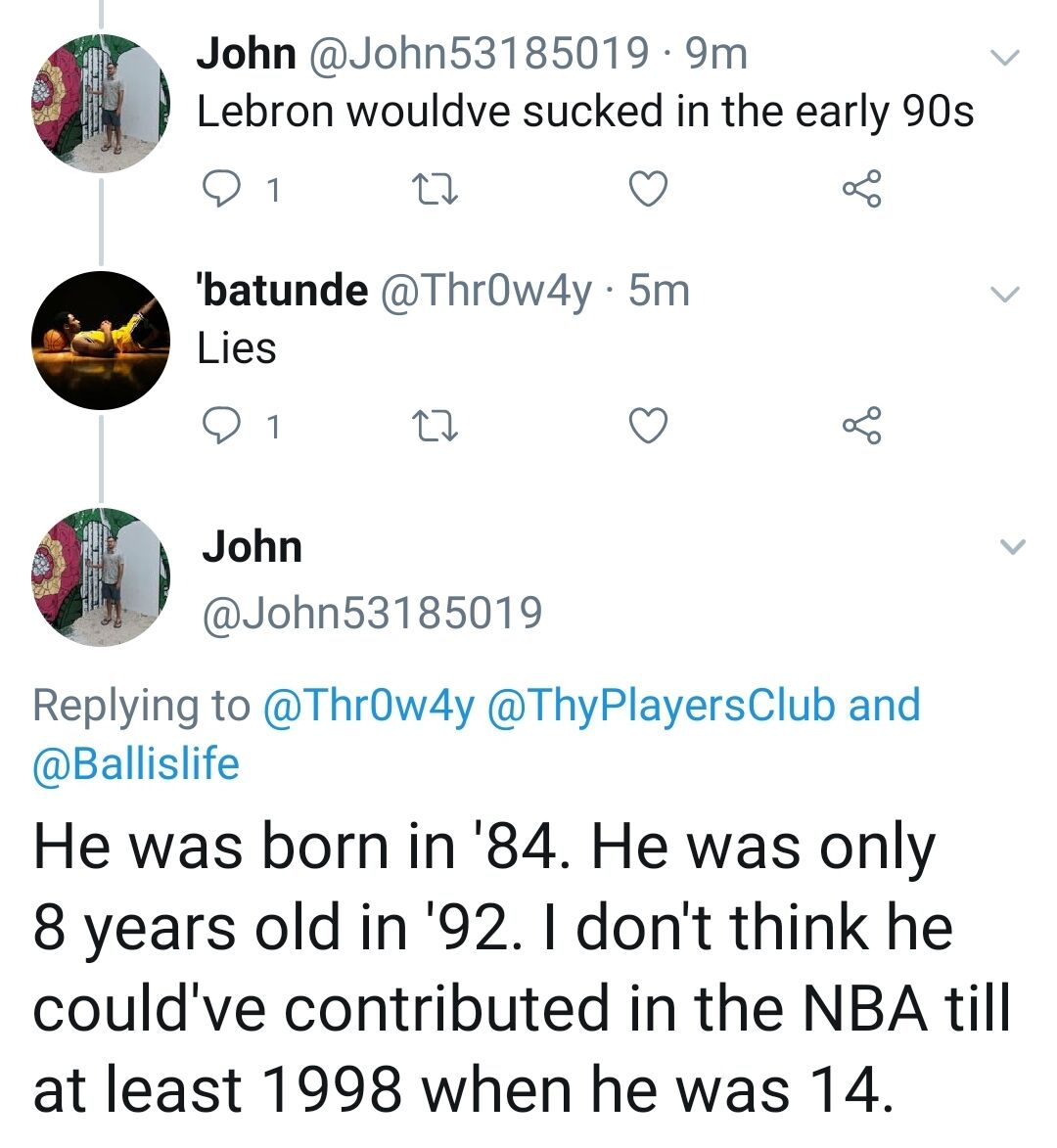Viewport: 1057px width, 1148px height.
Task: Like the Lies tweet by 'batunde
Action: [x=649, y=426]
